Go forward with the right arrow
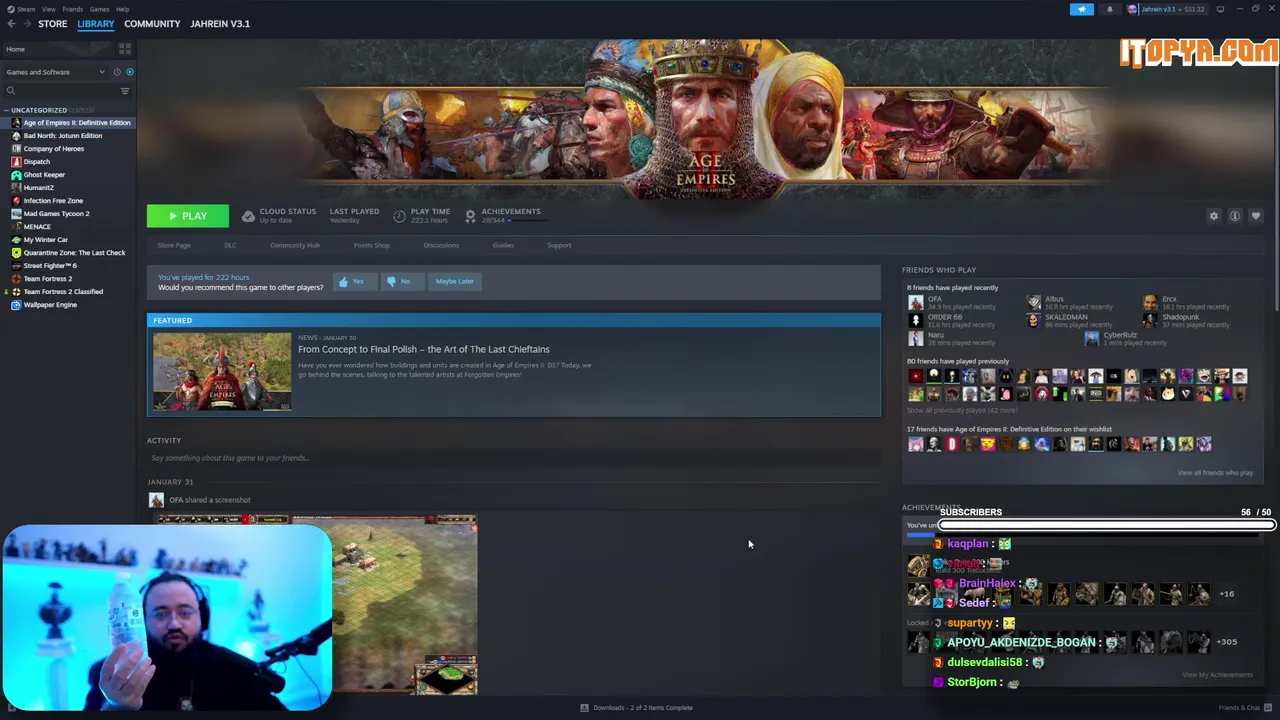 coord(25,24)
